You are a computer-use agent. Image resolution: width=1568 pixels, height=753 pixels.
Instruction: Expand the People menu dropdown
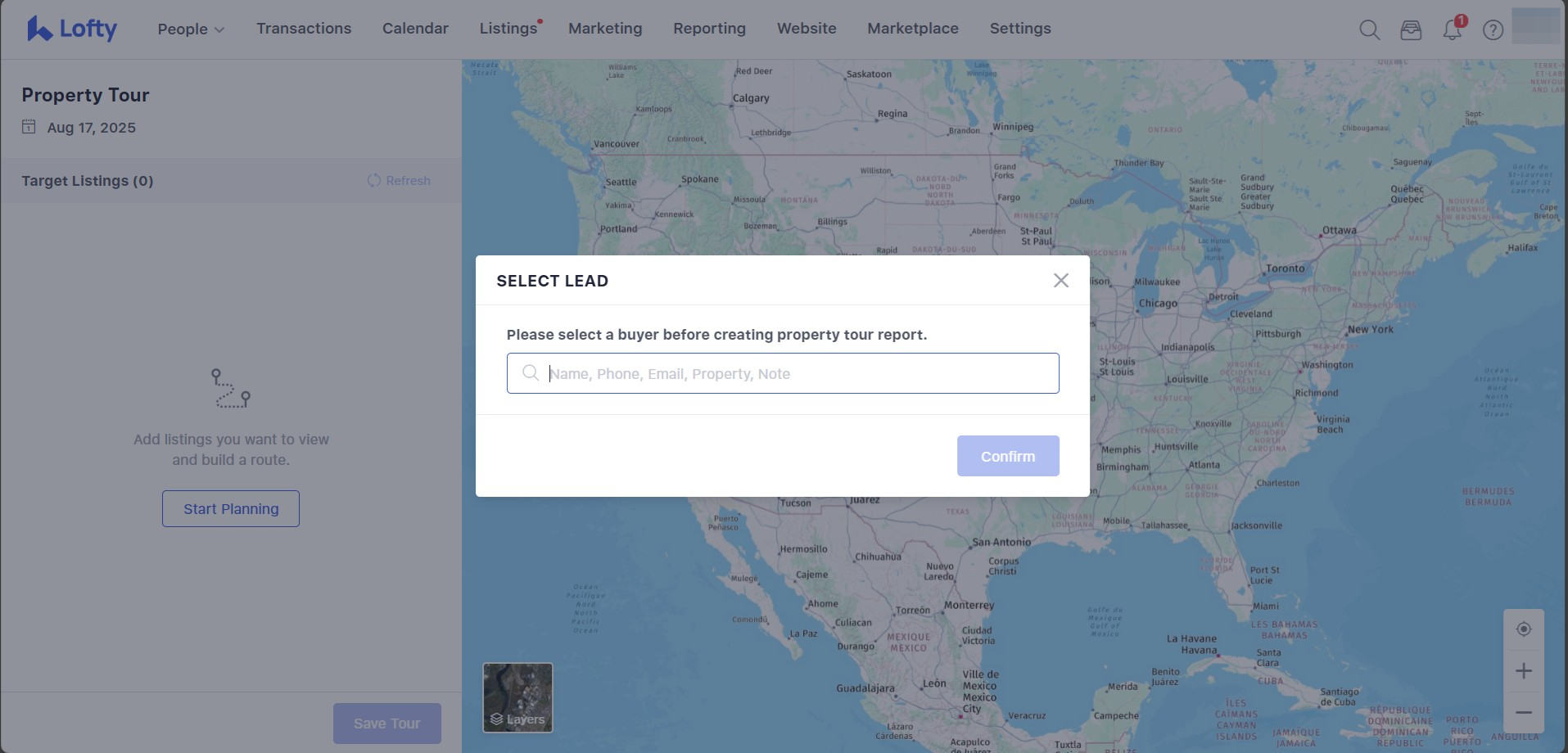191,29
